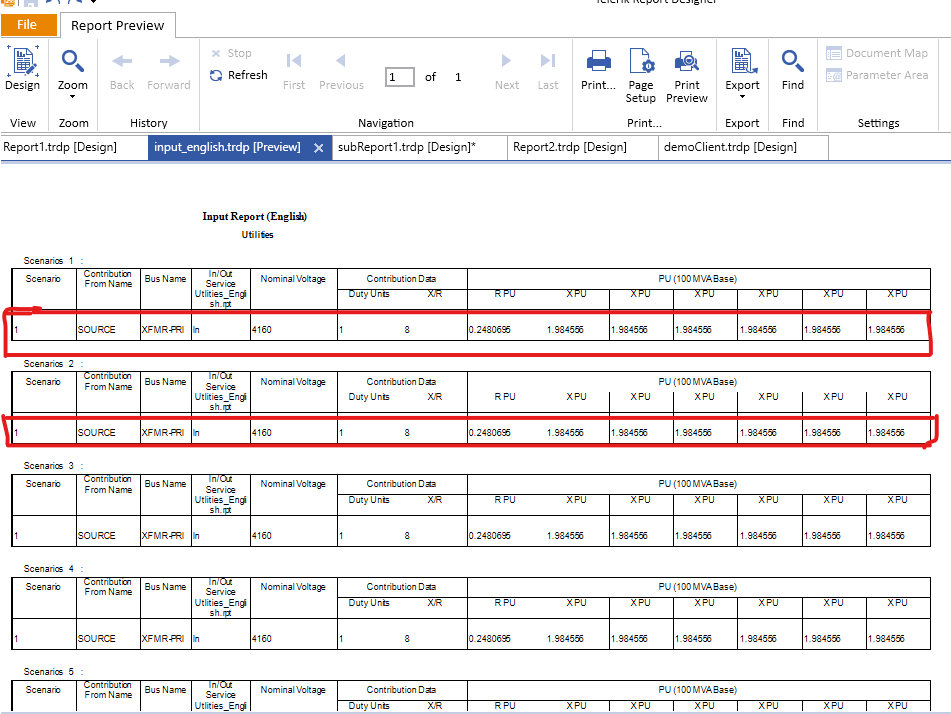This screenshot has height=714, width=951.
Task: Jump to Last page
Action: 548,70
